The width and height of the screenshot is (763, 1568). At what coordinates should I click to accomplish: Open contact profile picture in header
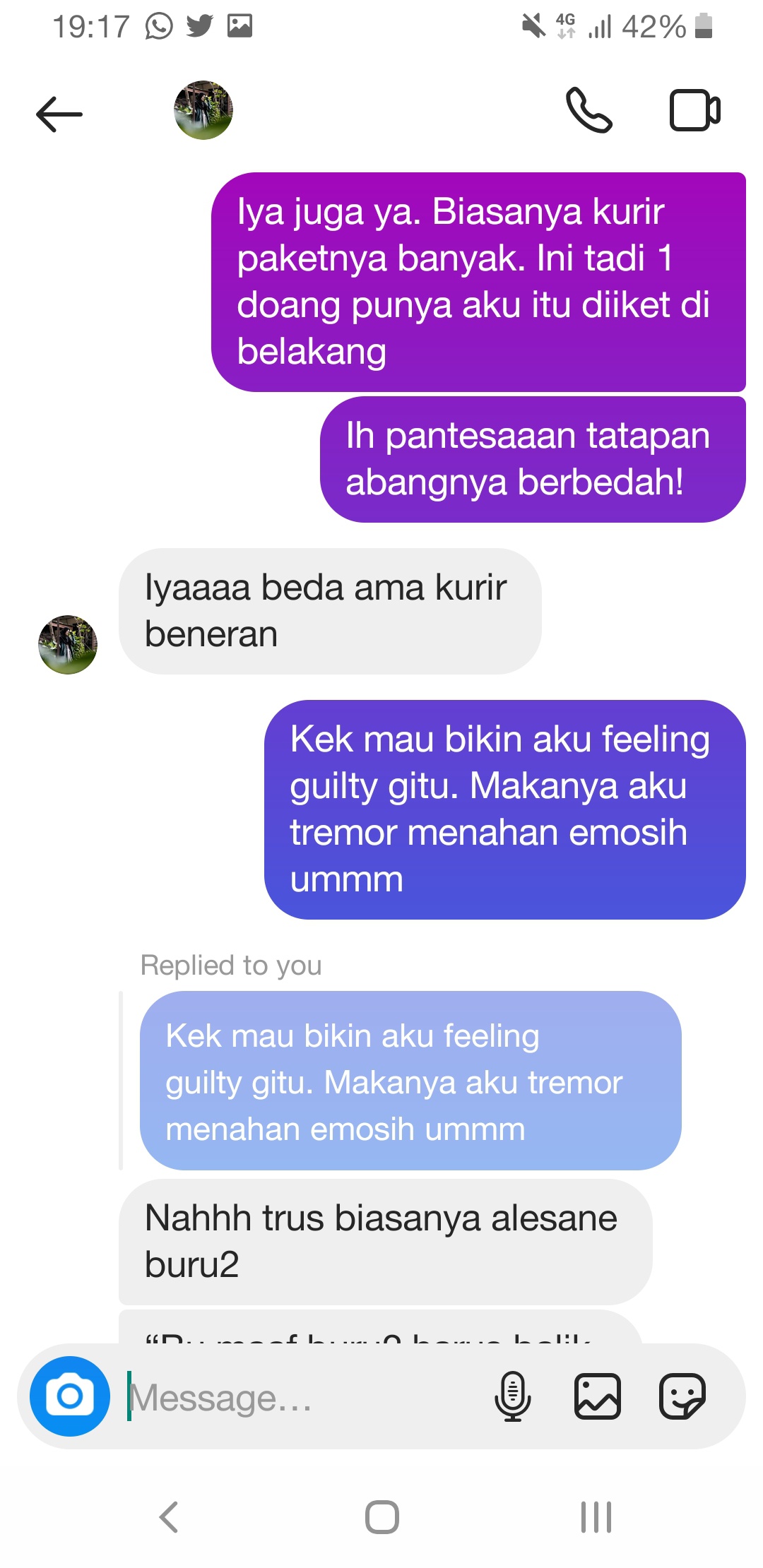[x=203, y=110]
